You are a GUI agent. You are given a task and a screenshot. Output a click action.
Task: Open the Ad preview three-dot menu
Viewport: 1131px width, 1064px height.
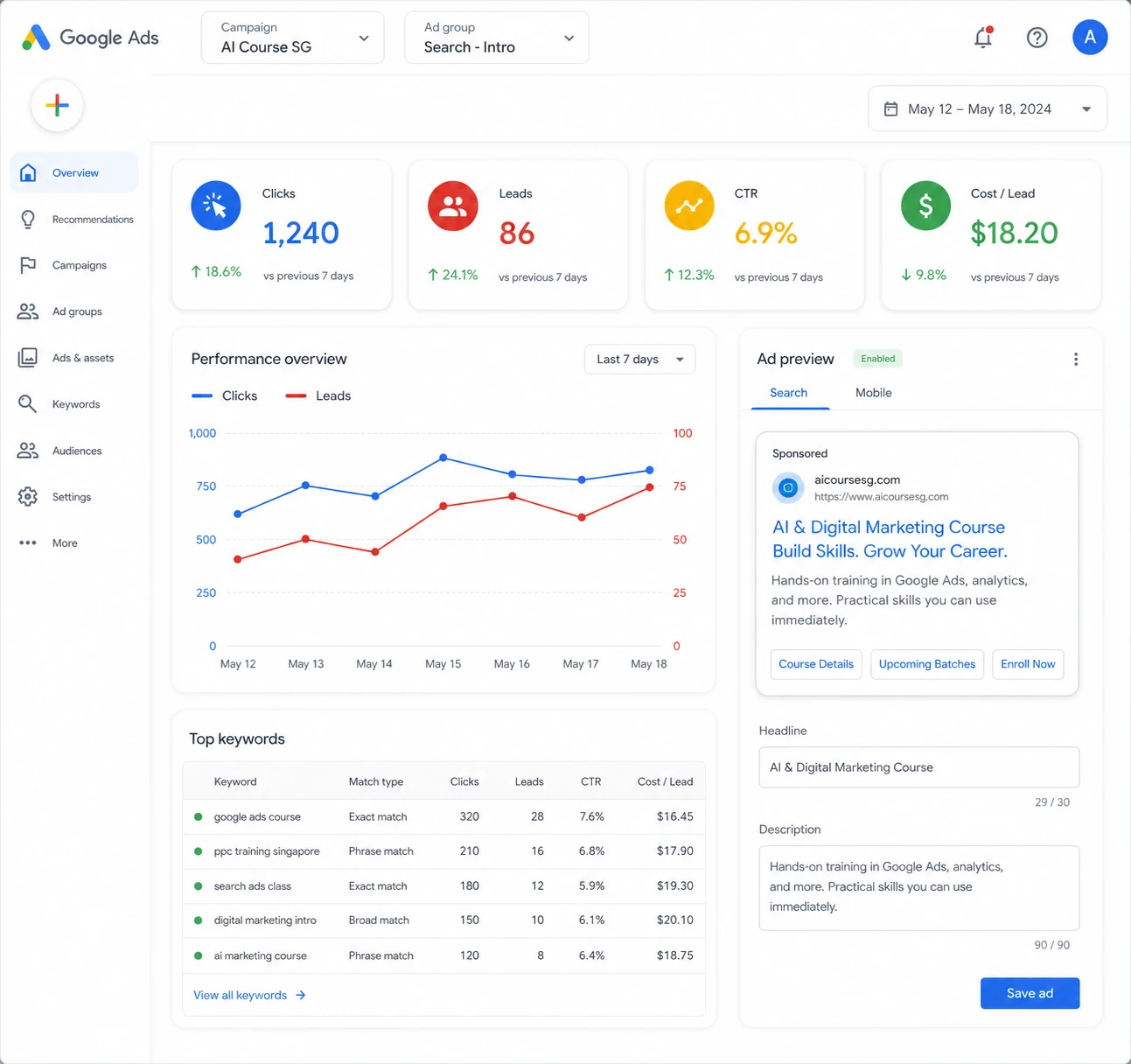point(1075,359)
